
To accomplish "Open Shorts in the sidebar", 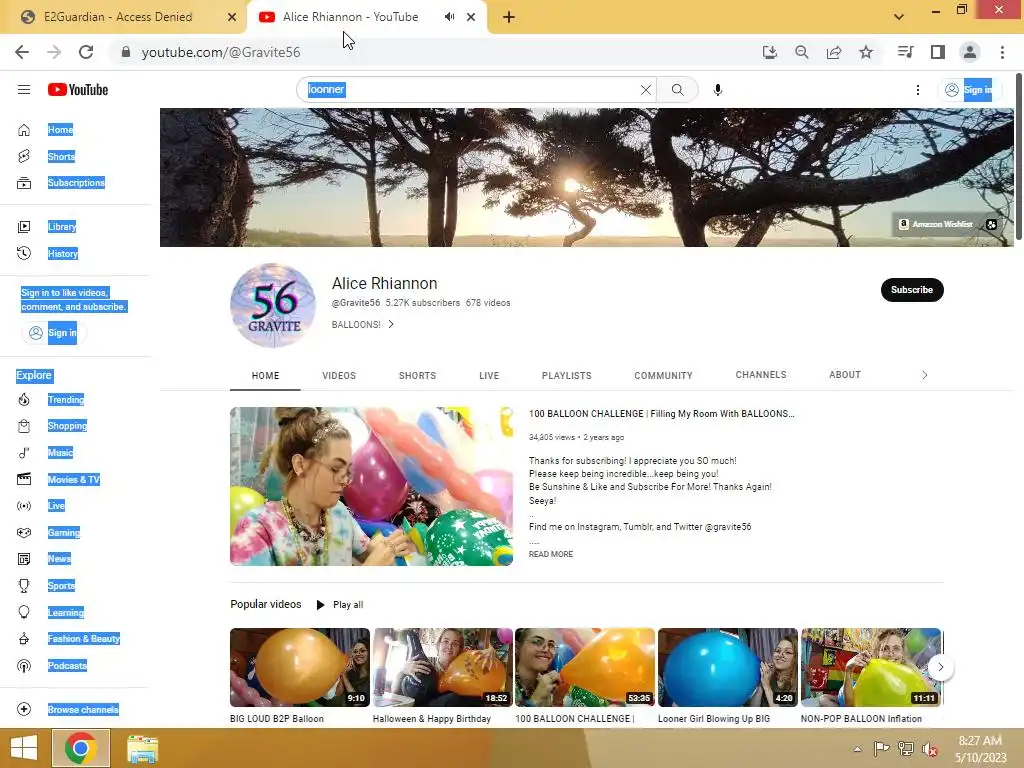I will (x=61, y=156).
